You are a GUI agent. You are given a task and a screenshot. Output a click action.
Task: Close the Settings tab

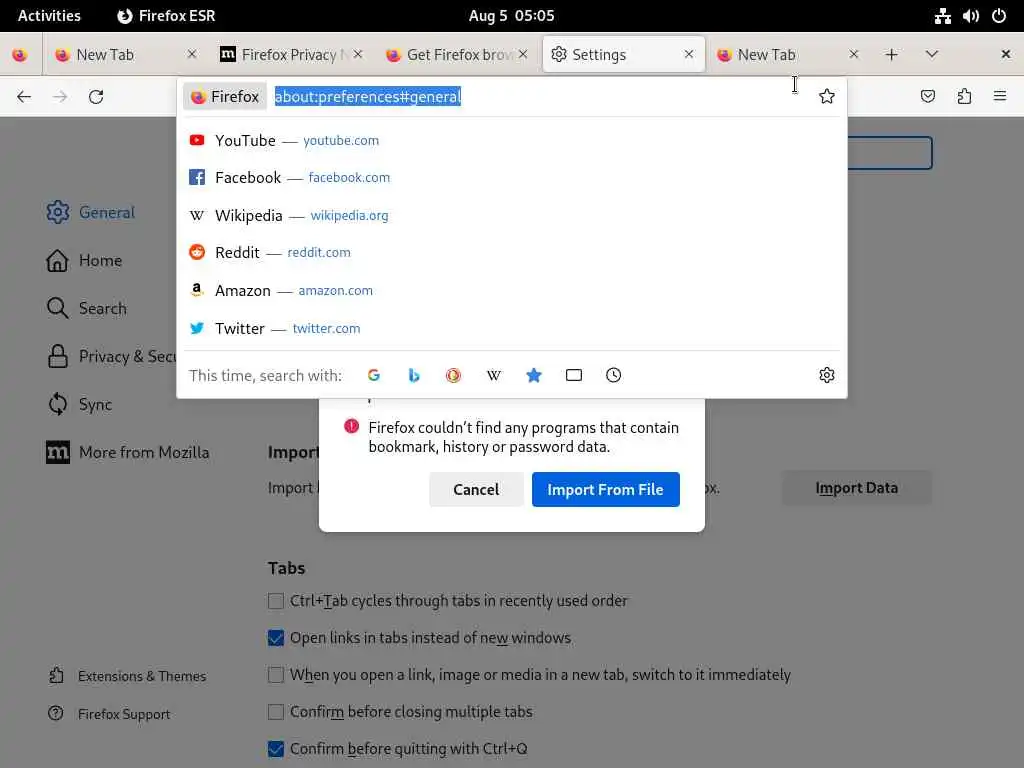tap(688, 54)
